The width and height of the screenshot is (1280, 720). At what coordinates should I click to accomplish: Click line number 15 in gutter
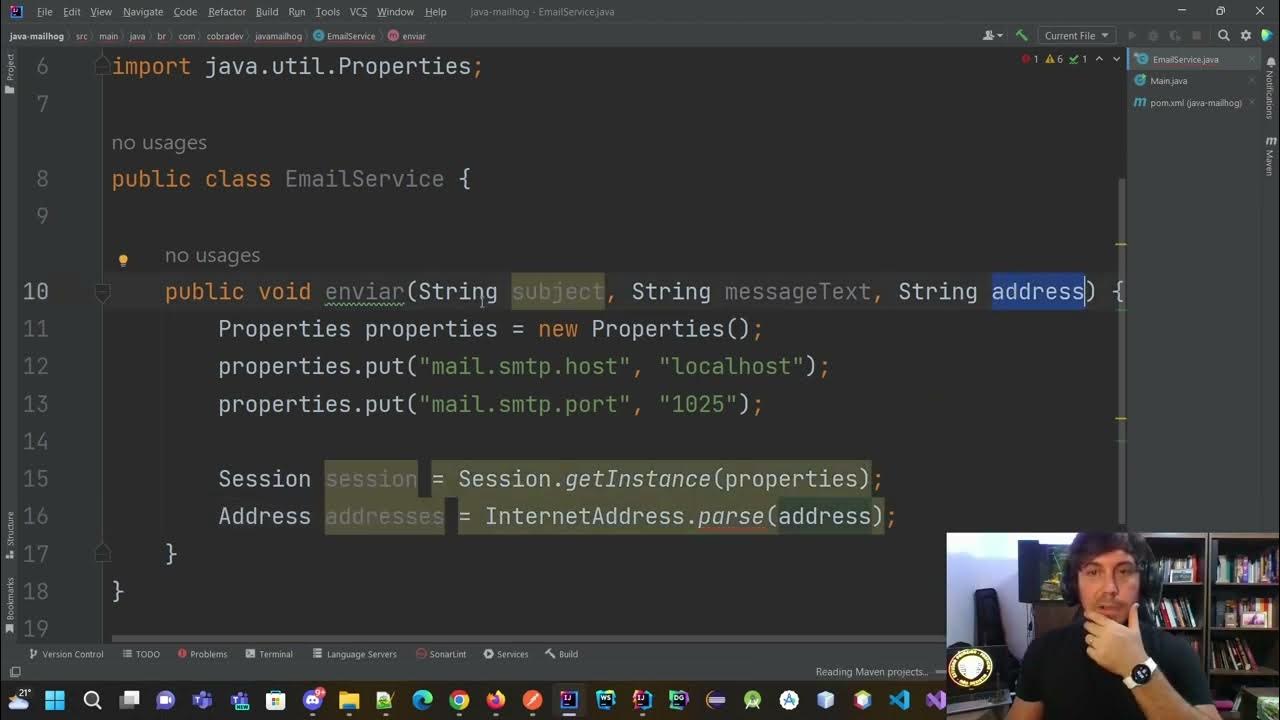point(35,479)
